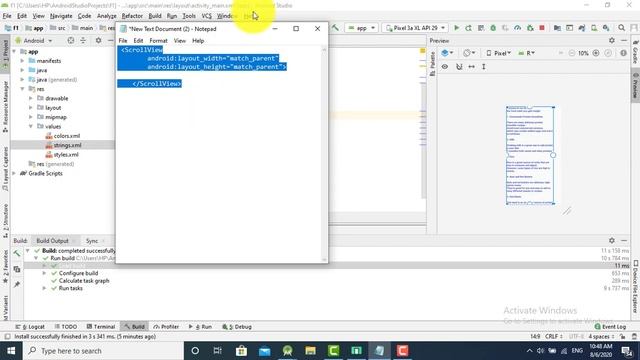Collapse all in Project panel

point(83,40)
